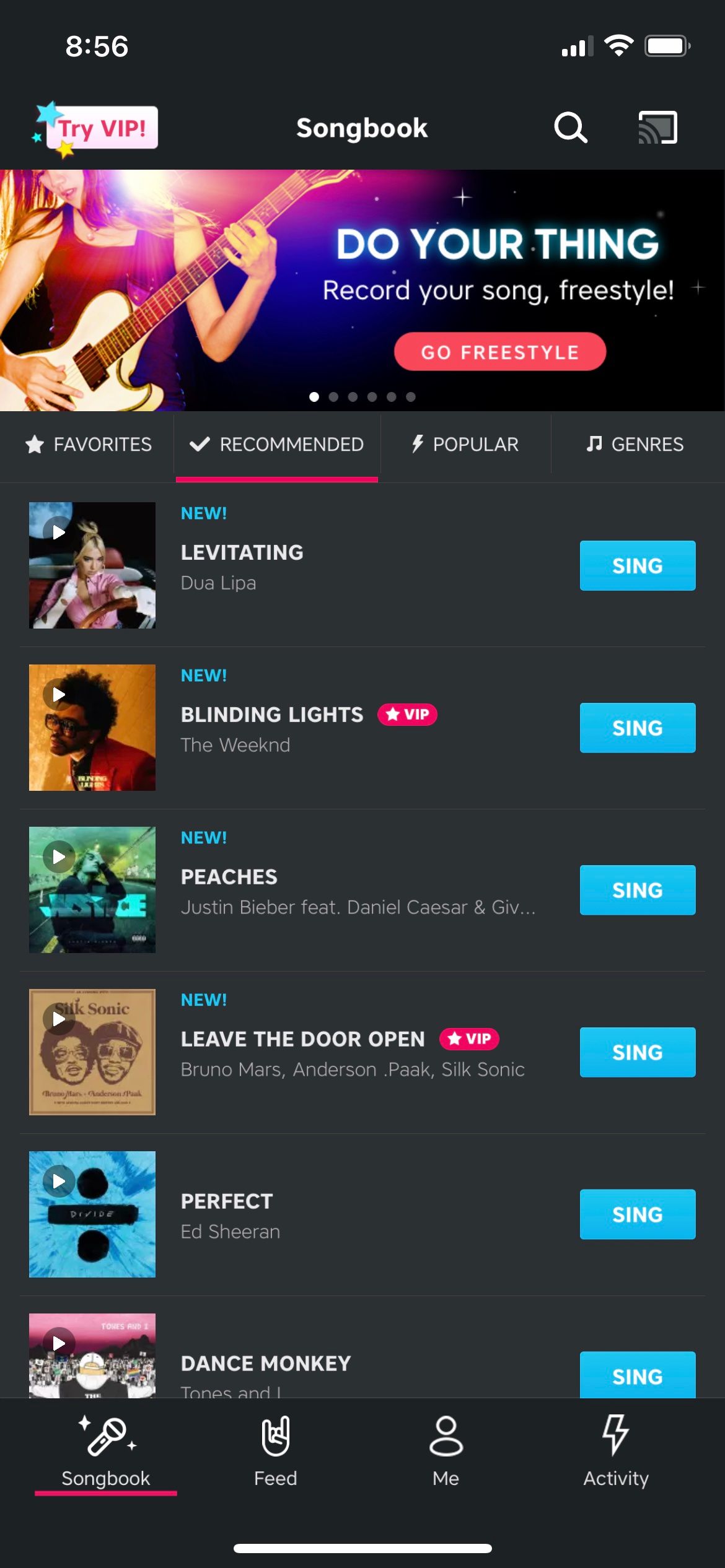Image resolution: width=725 pixels, height=1568 pixels.
Task: Tap the lightning icon next to POPULAR
Action: [x=417, y=444]
